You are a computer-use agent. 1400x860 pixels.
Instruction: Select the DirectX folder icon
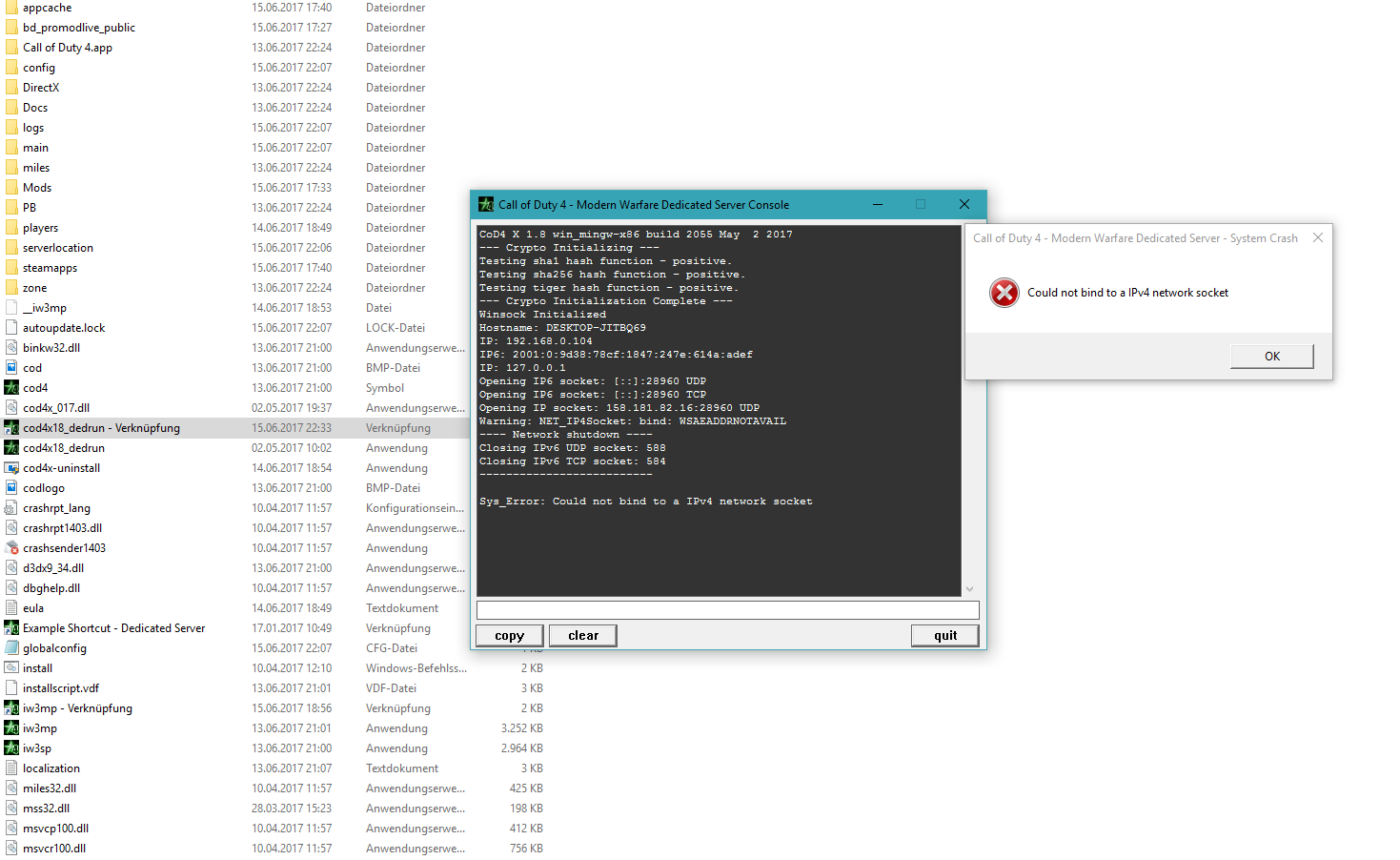point(11,88)
